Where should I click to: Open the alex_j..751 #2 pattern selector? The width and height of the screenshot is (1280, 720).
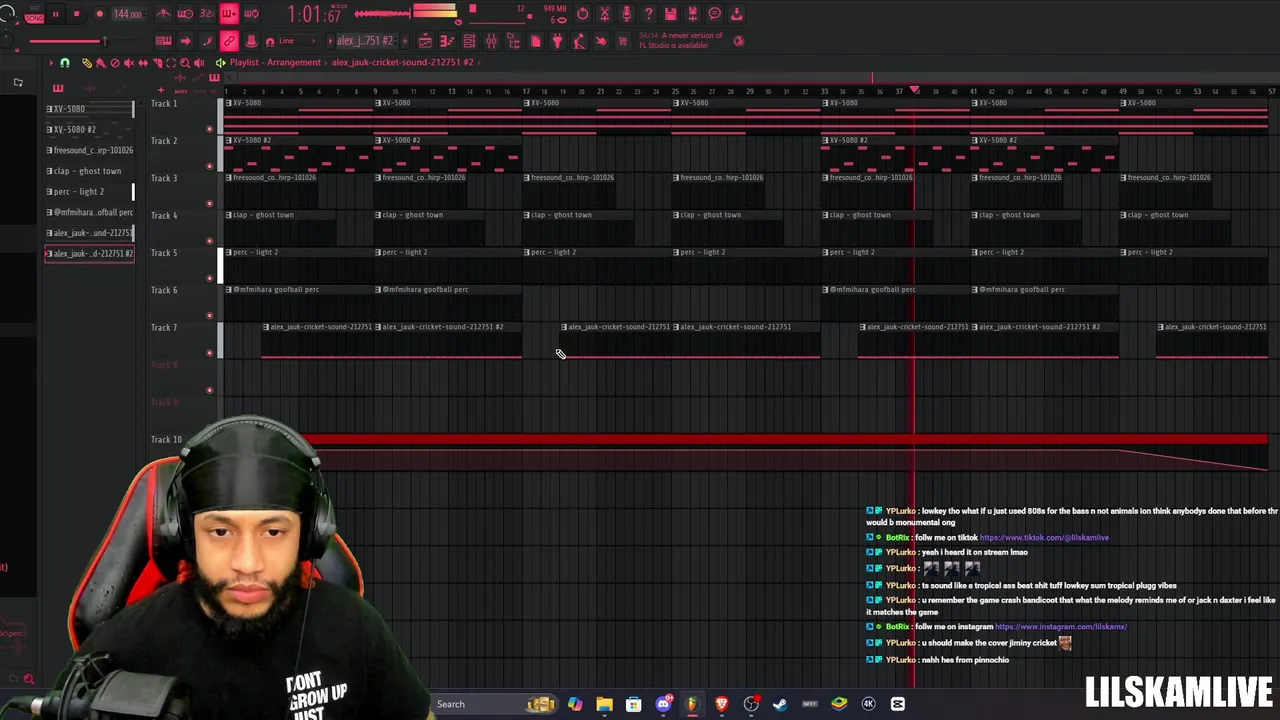364,41
